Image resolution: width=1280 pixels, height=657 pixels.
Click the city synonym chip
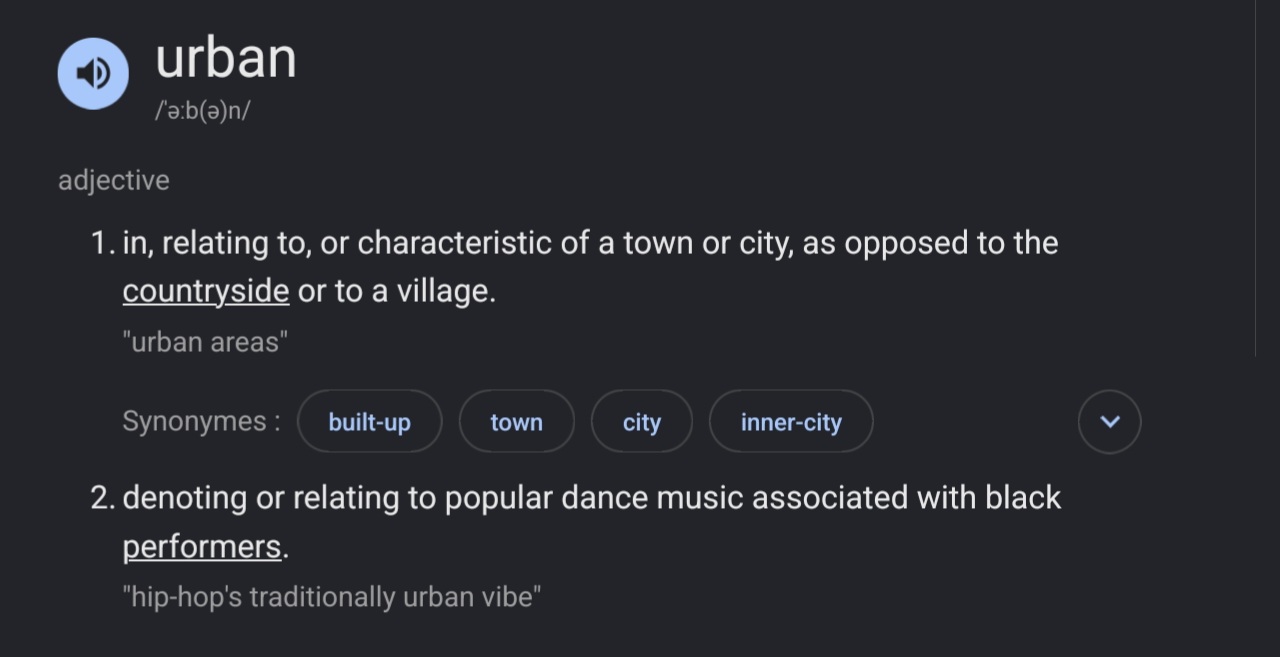(641, 422)
